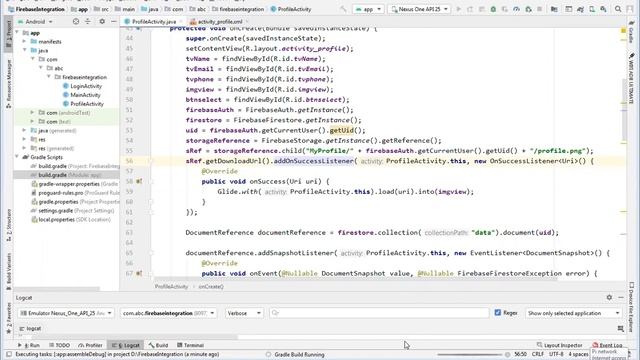The image size is (640, 360).
Task: Click the Run app play icon
Action: (x=458, y=9)
